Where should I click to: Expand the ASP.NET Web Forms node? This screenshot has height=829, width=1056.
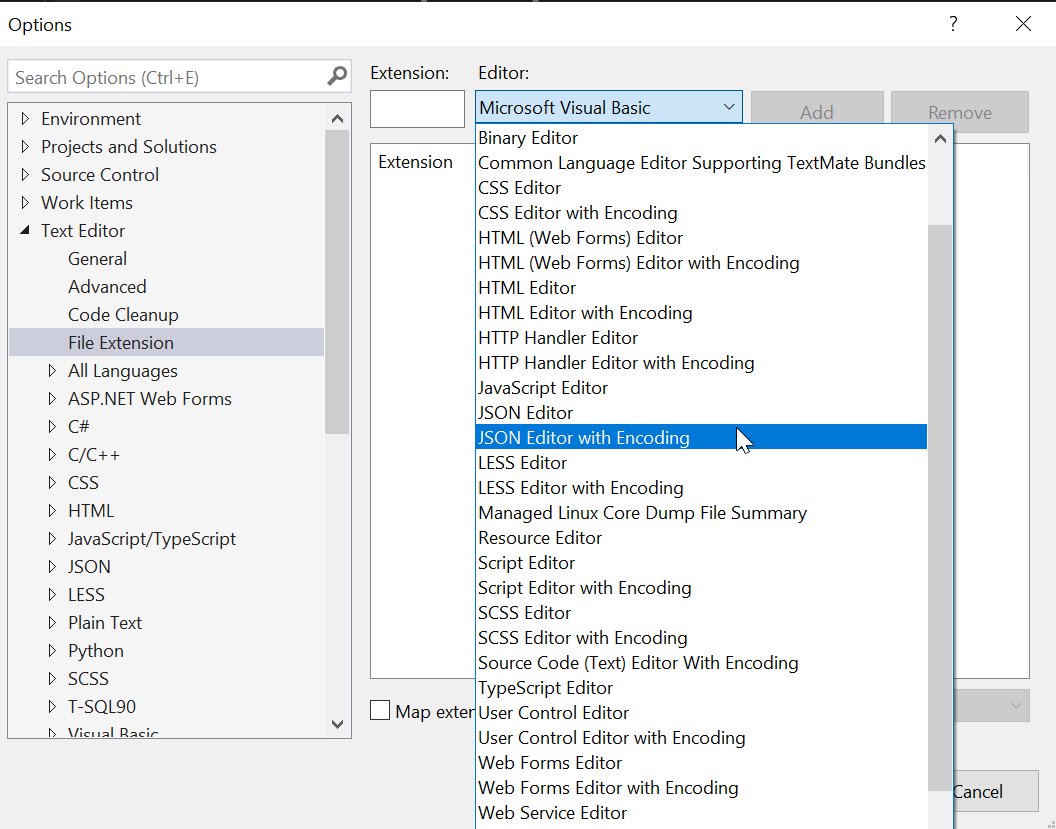53,399
